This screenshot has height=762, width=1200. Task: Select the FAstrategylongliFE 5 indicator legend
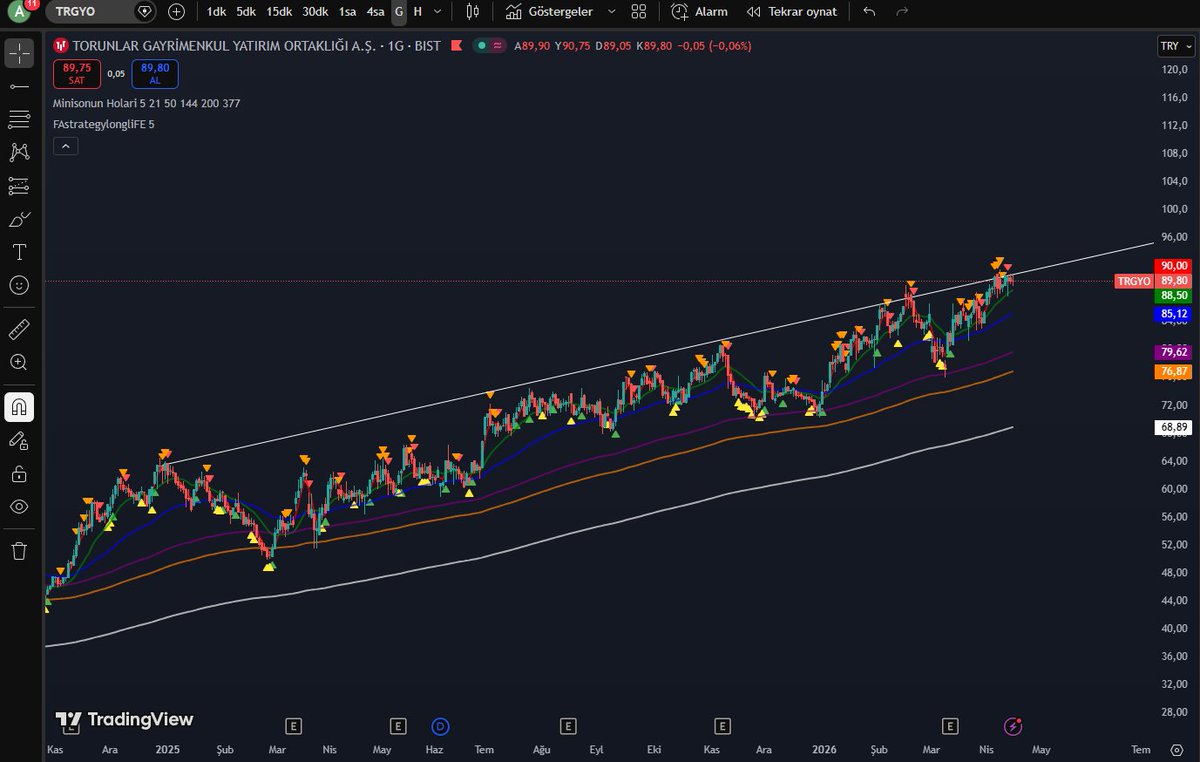coord(104,124)
